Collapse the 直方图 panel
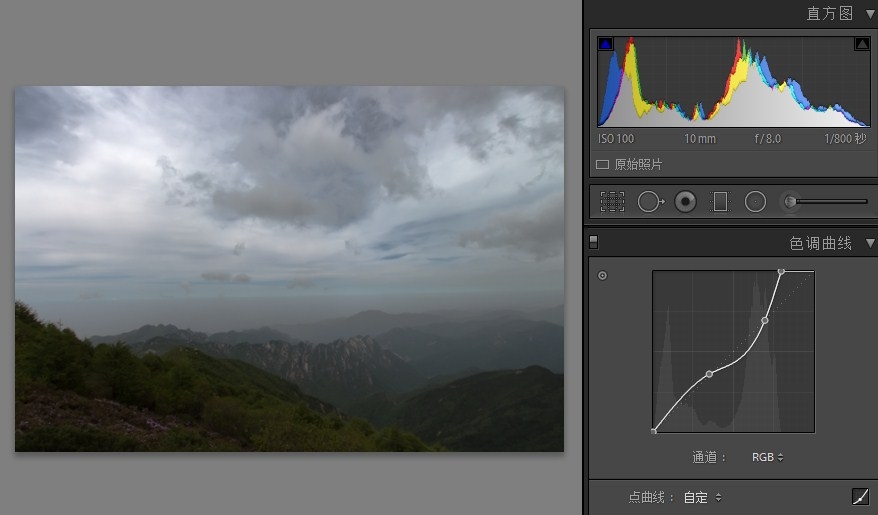 [x=870, y=13]
